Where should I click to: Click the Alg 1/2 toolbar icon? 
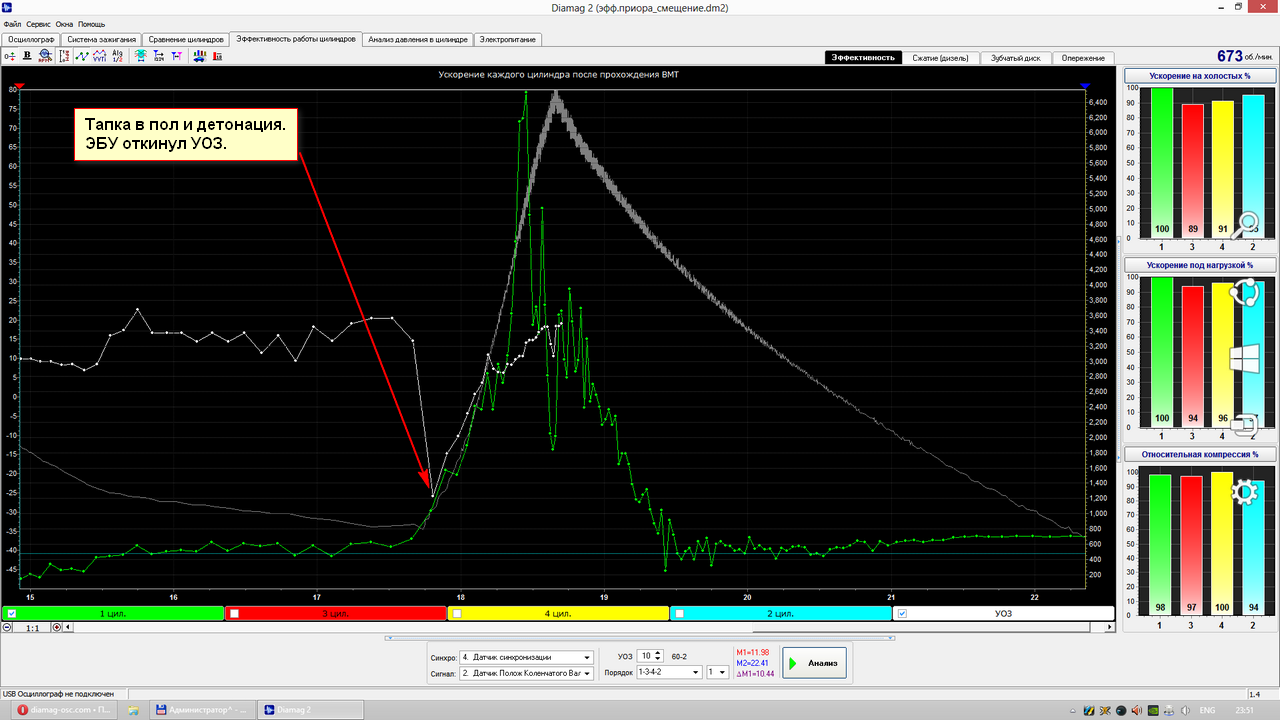click(117, 56)
